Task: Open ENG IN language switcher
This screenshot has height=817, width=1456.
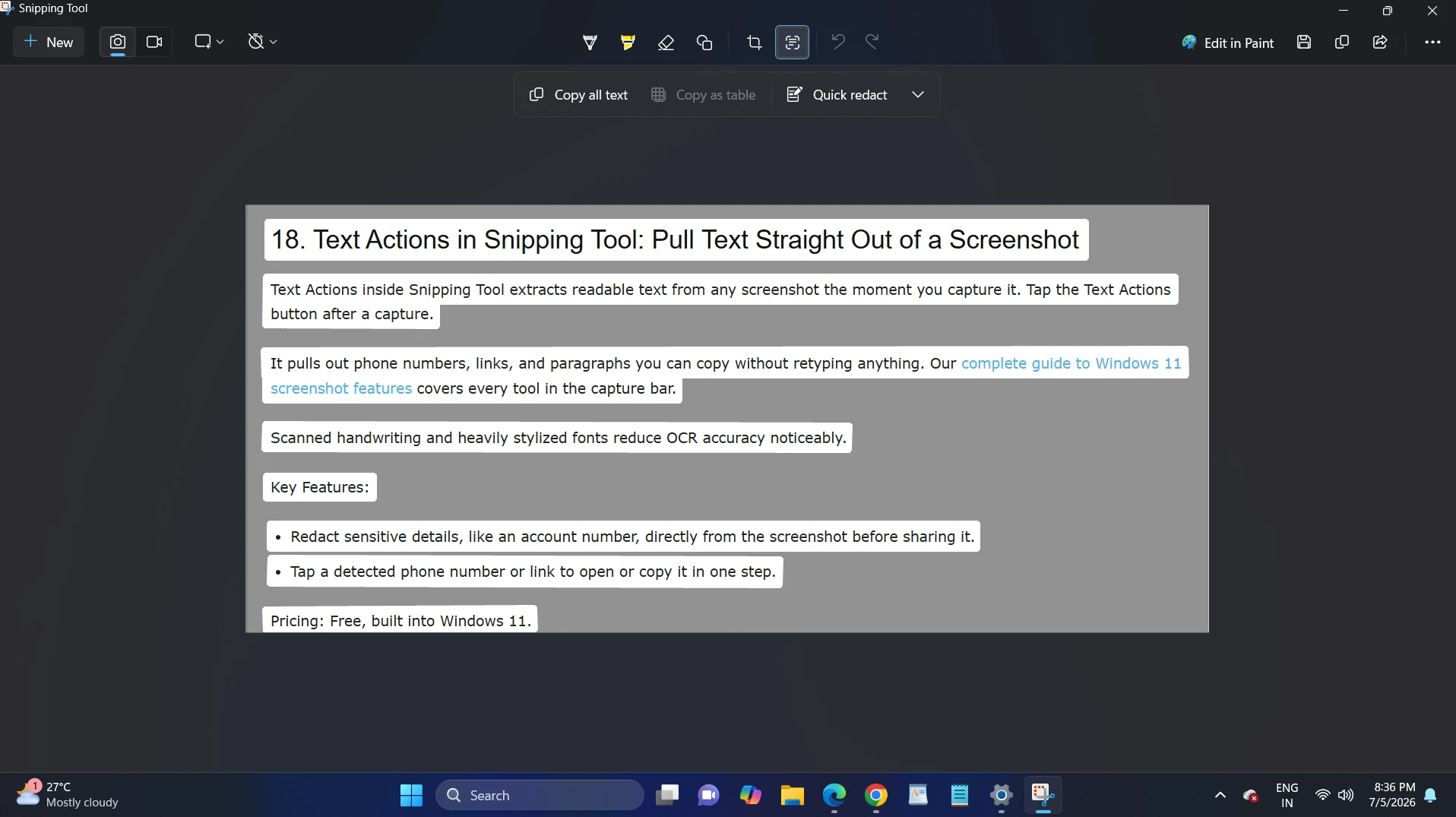Action: [1287, 795]
